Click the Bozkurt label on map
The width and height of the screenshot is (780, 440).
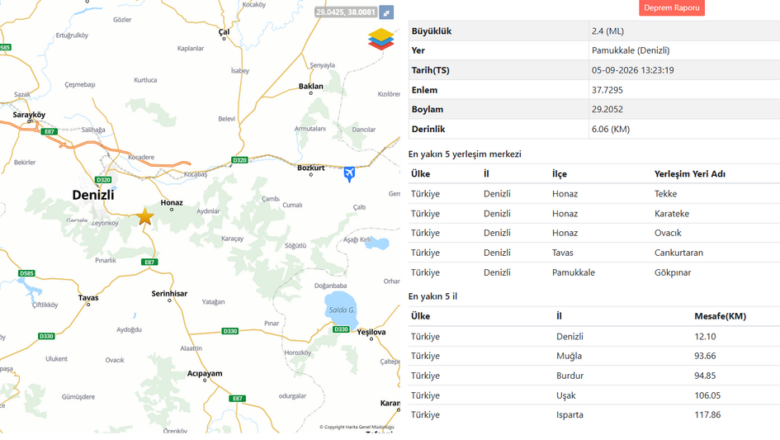tap(310, 168)
